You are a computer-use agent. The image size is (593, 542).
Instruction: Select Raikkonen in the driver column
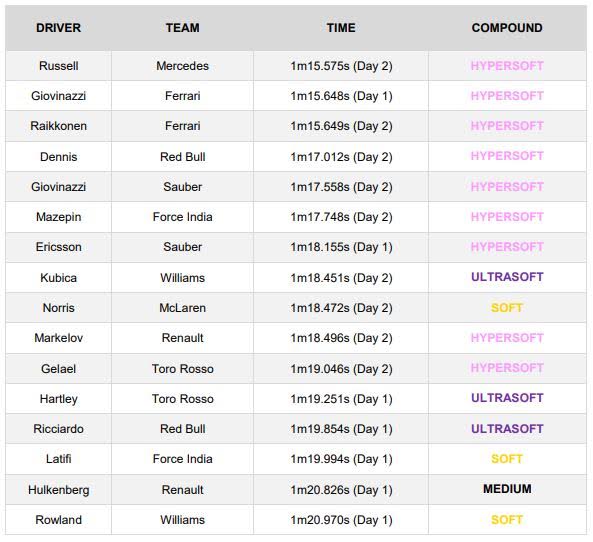pos(58,126)
